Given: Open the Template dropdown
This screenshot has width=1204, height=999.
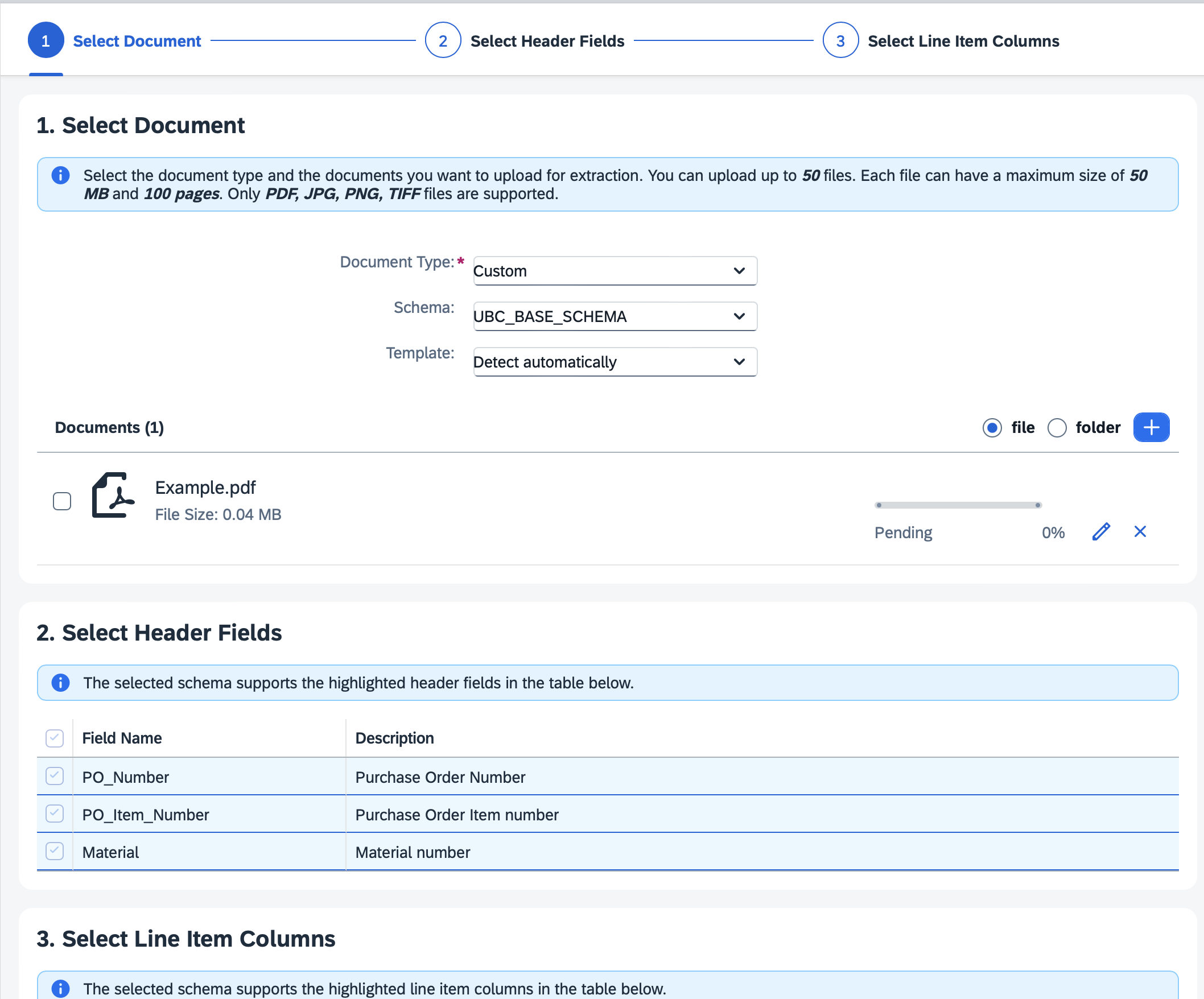Looking at the screenshot, I should (x=615, y=362).
